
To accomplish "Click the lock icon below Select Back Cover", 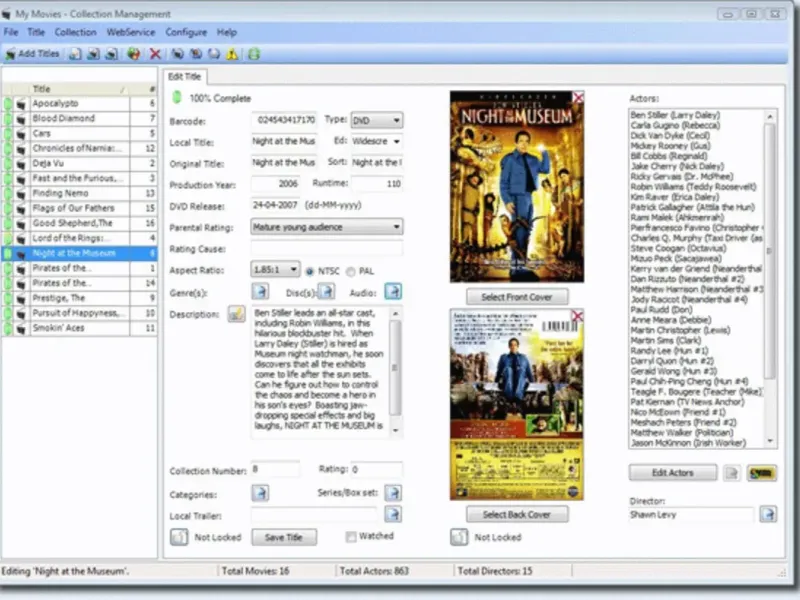I will coord(459,537).
